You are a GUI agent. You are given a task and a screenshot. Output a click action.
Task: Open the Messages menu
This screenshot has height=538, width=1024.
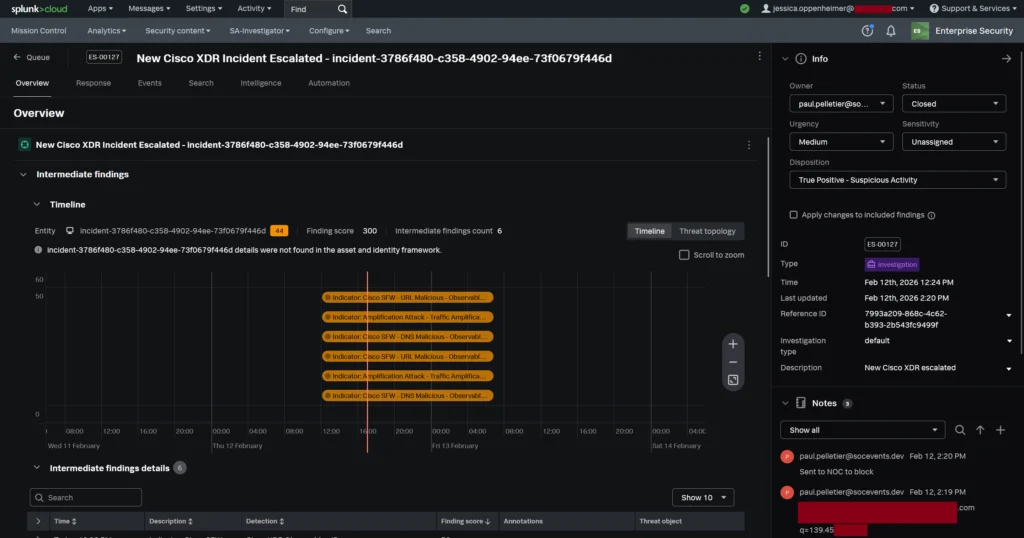point(149,8)
